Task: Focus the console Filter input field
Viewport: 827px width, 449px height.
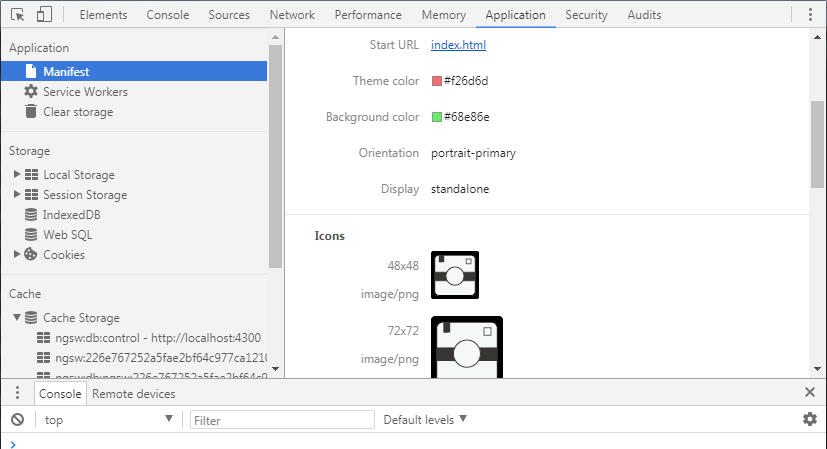Action: coord(282,420)
